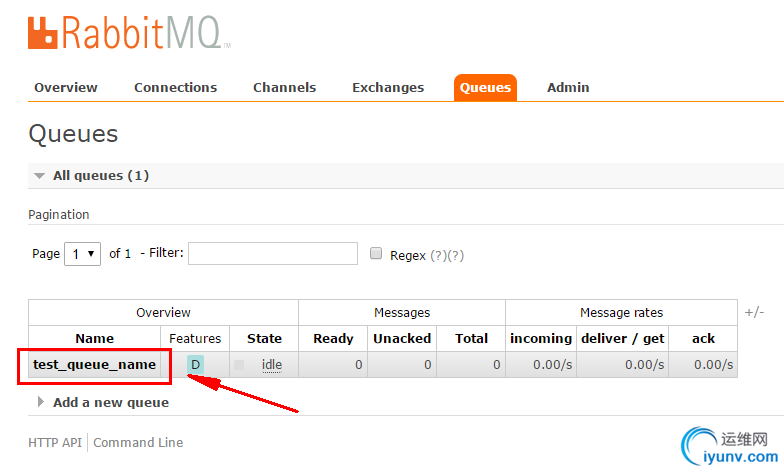The image size is (784, 473).
Task: Click the first (?) help link beside Regex
Action: coord(438,256)
